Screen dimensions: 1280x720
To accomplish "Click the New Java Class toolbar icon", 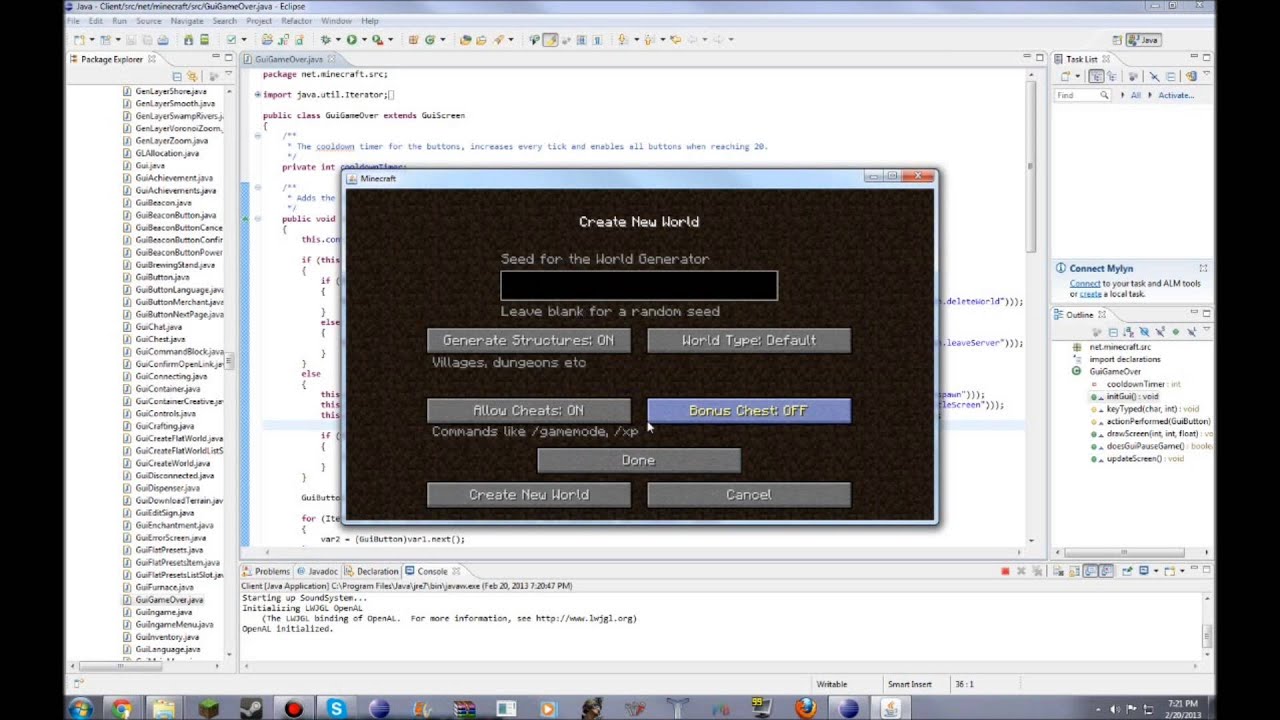I will (x=430, y=40).
